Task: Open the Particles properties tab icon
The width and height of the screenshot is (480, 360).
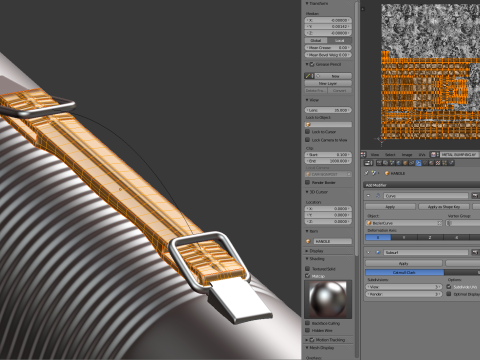Action: (x=445, y=163)
